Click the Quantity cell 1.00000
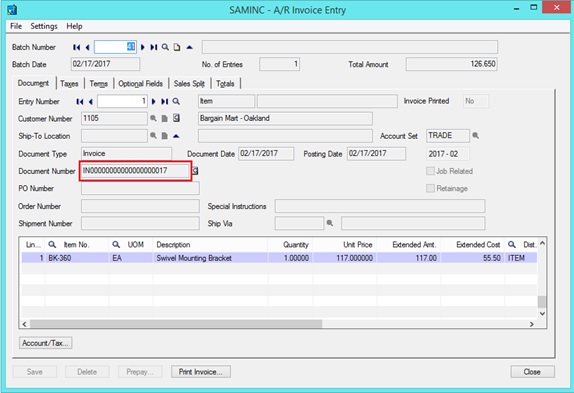The image size is (574, 393). 291,258
